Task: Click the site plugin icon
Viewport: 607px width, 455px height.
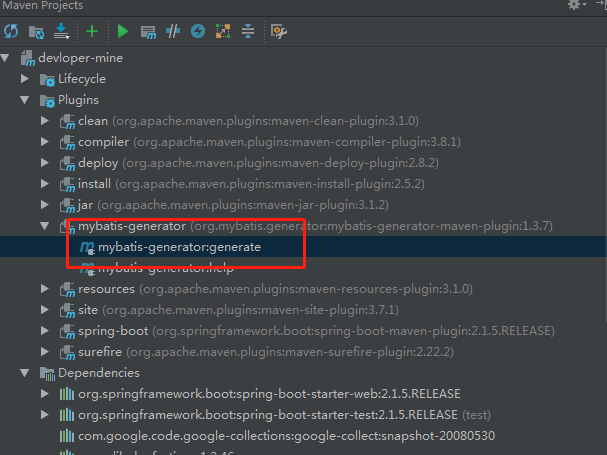Action: point(67,310)
